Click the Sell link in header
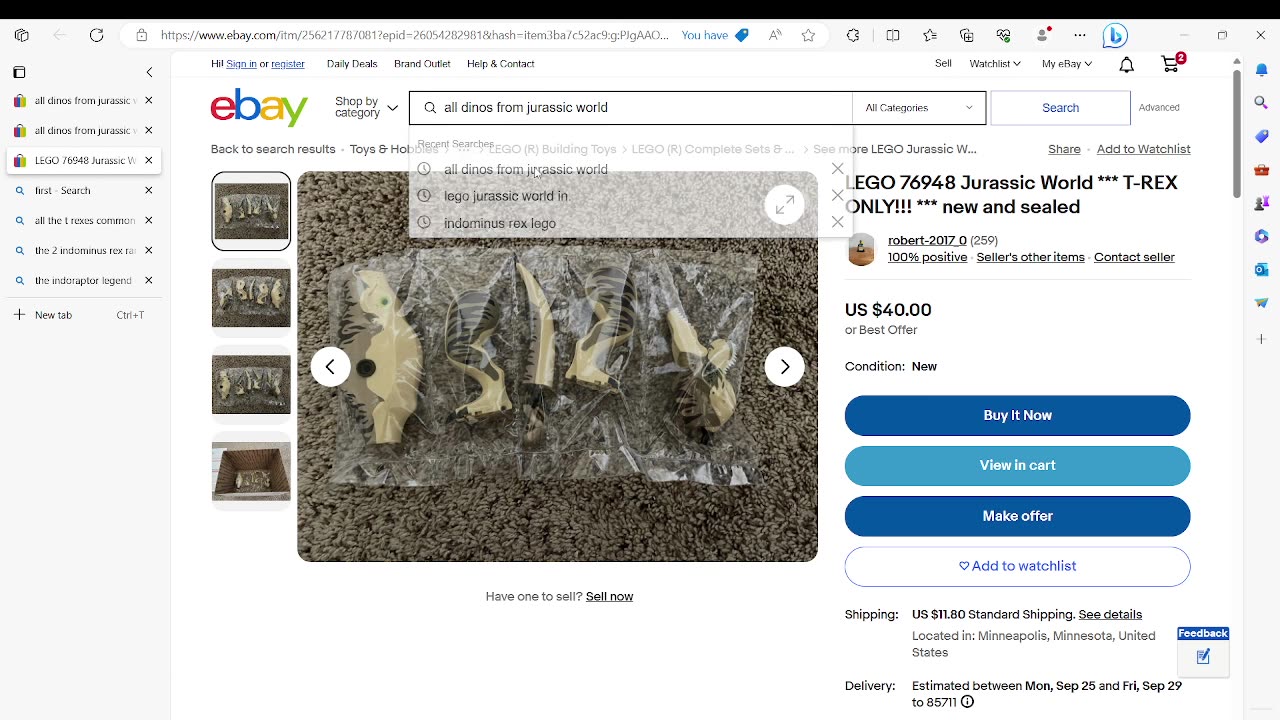Screen dimensions: 1280x720 [943, 64]
